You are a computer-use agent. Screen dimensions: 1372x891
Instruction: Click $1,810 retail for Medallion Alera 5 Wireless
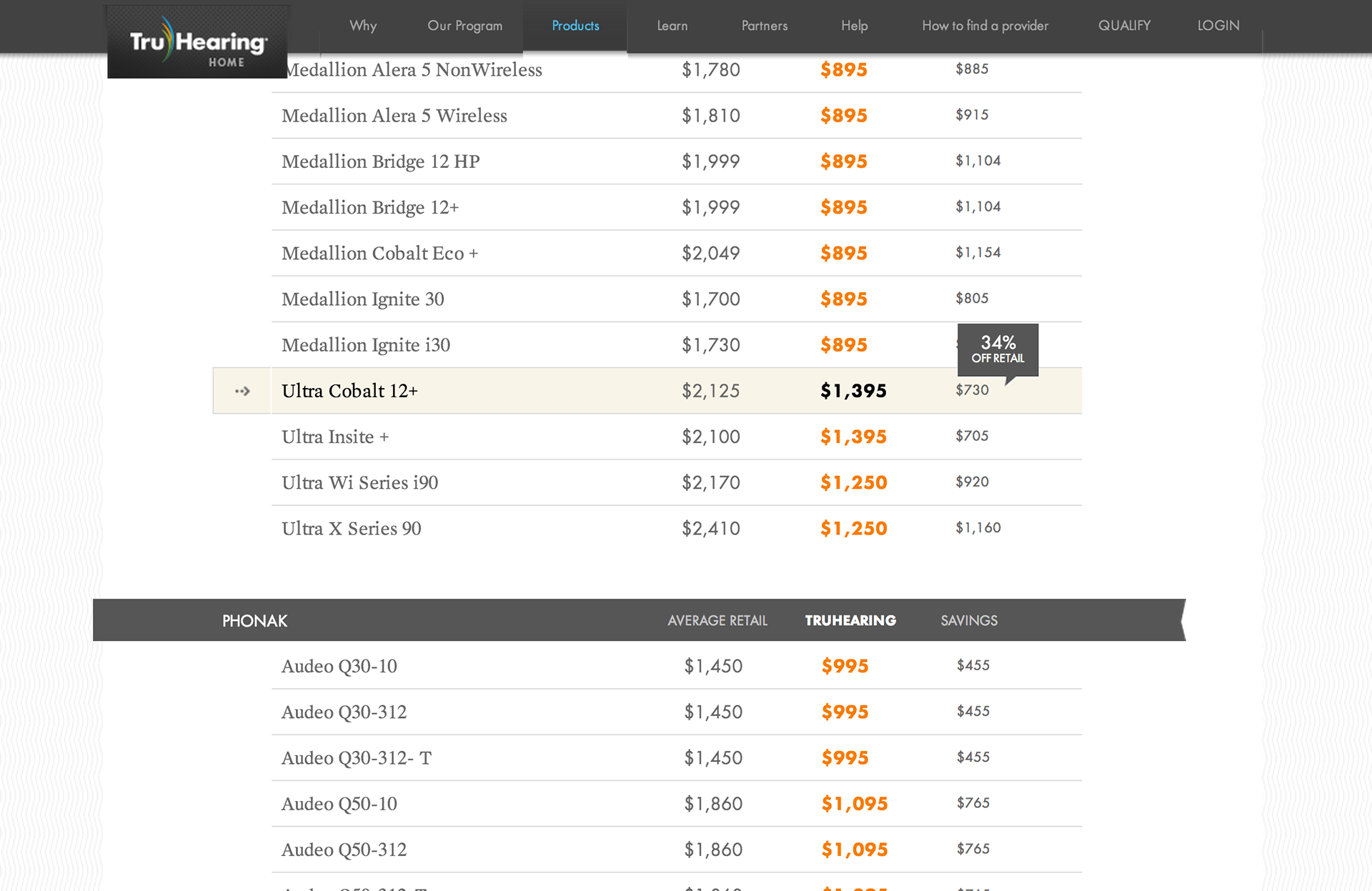point(711,116)
